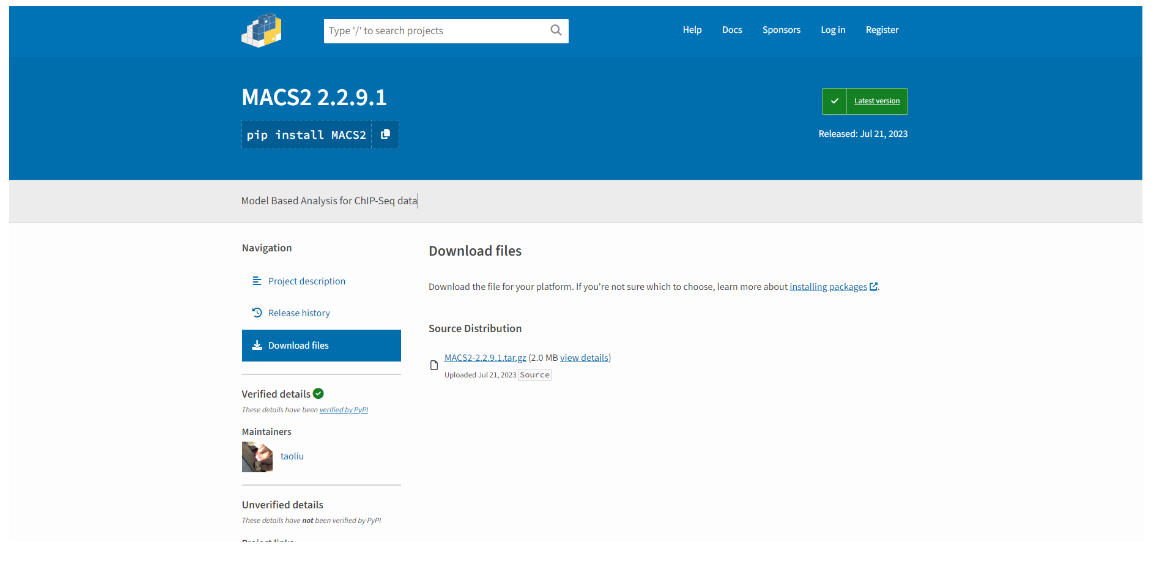Click the Project description list icon
The image size is (1160, 570).
tap(257, 281)
